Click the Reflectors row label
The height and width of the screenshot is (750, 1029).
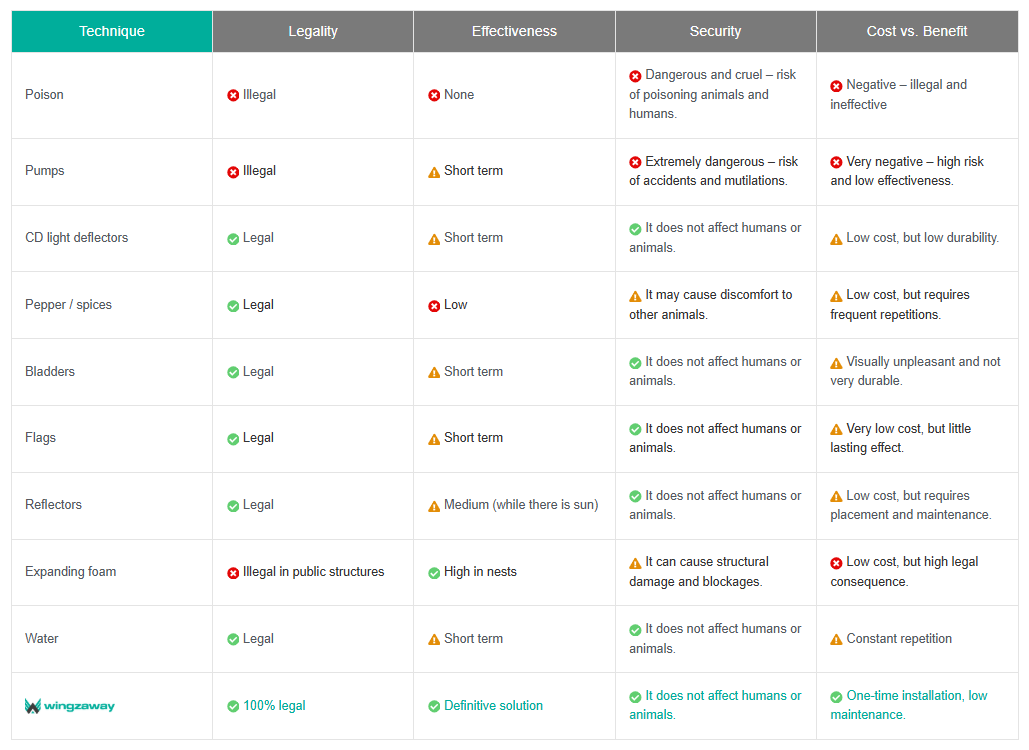pos(53,505)
